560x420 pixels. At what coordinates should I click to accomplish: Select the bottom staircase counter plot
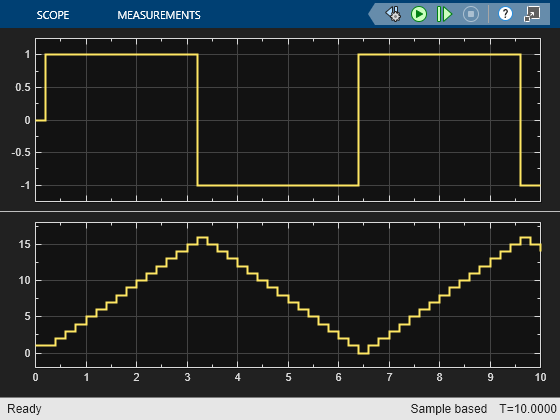pyautogui.click(x=288, y=295)
